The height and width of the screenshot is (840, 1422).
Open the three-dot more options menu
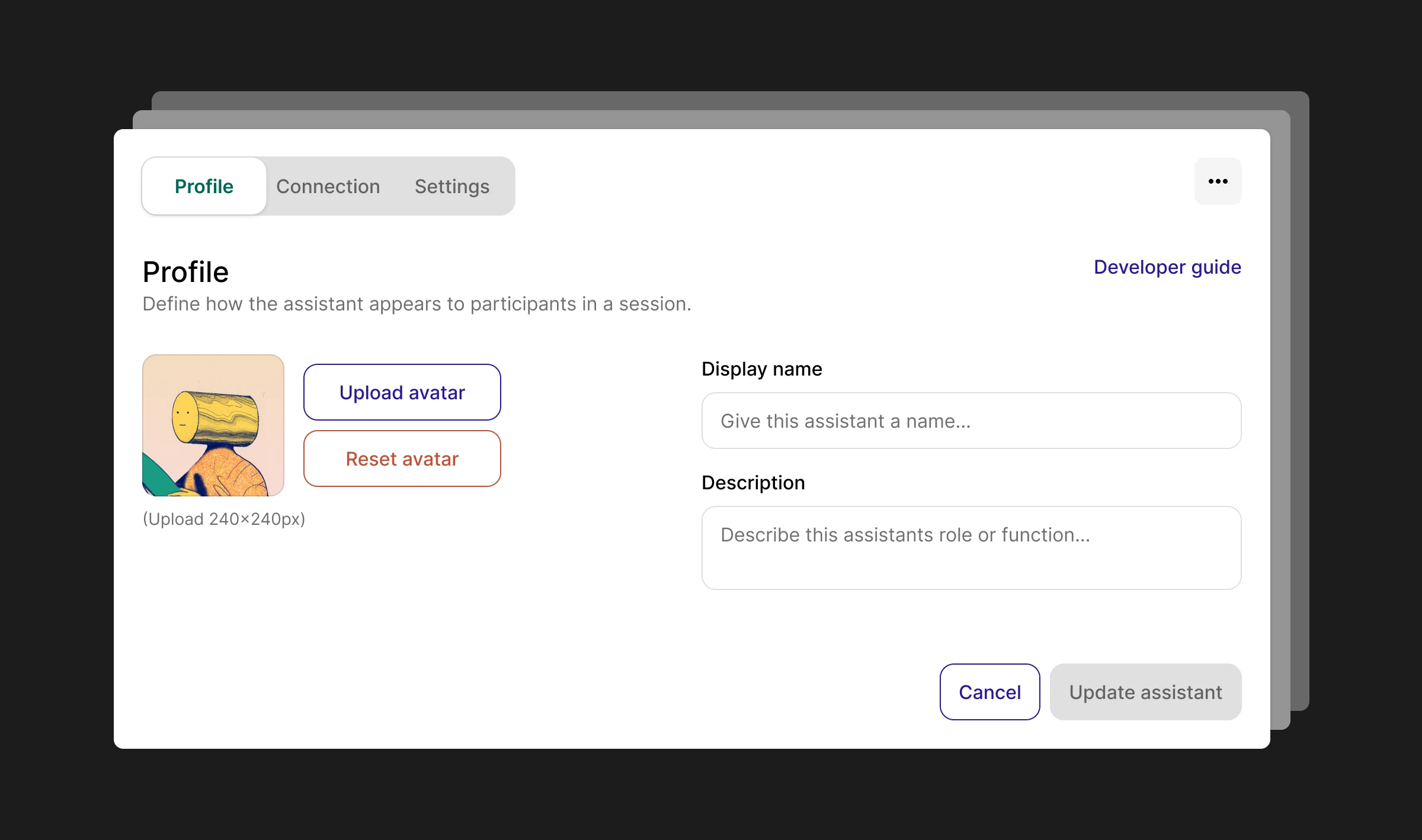1218,181
